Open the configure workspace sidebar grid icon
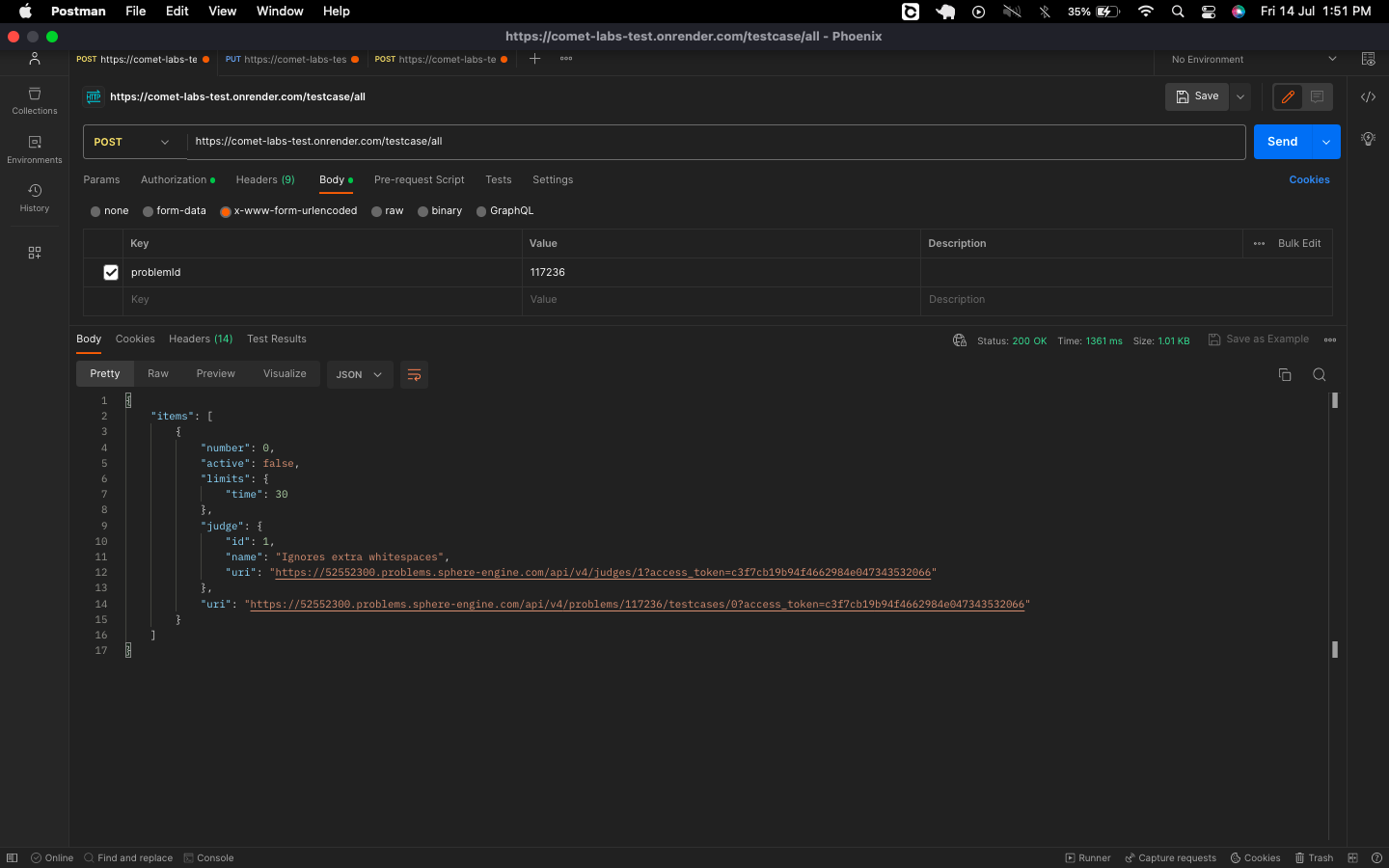Screen dimensions: 1389x868 click(x=35, y=253)
